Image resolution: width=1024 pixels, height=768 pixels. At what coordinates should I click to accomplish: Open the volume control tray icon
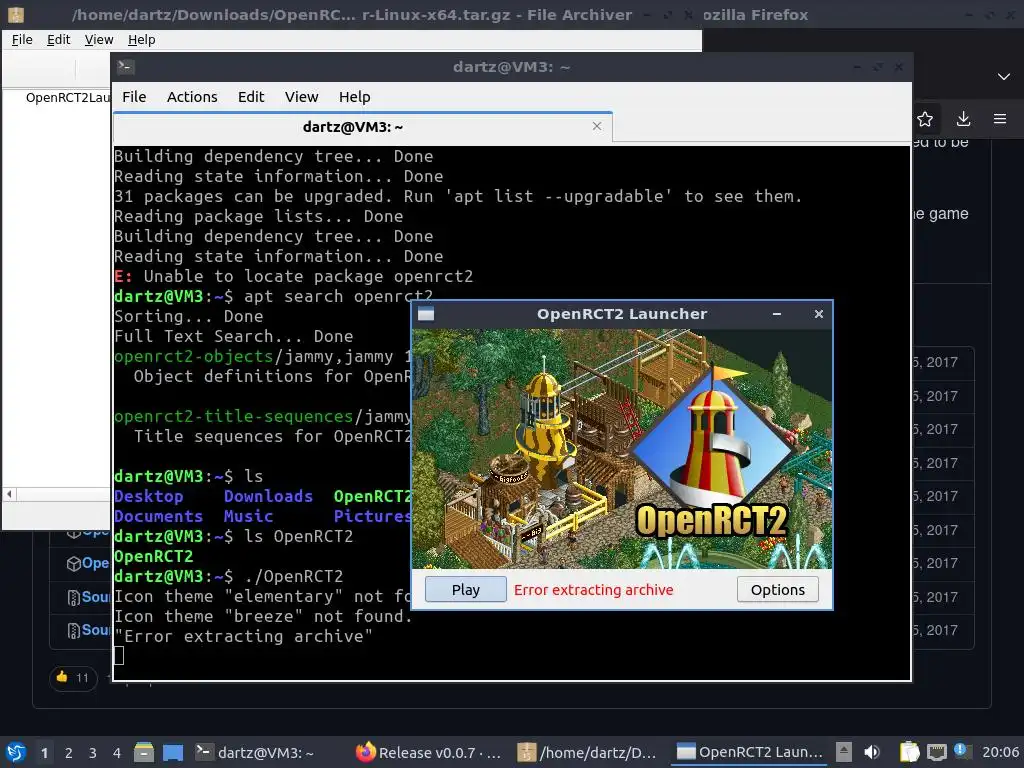pos(872,752)
